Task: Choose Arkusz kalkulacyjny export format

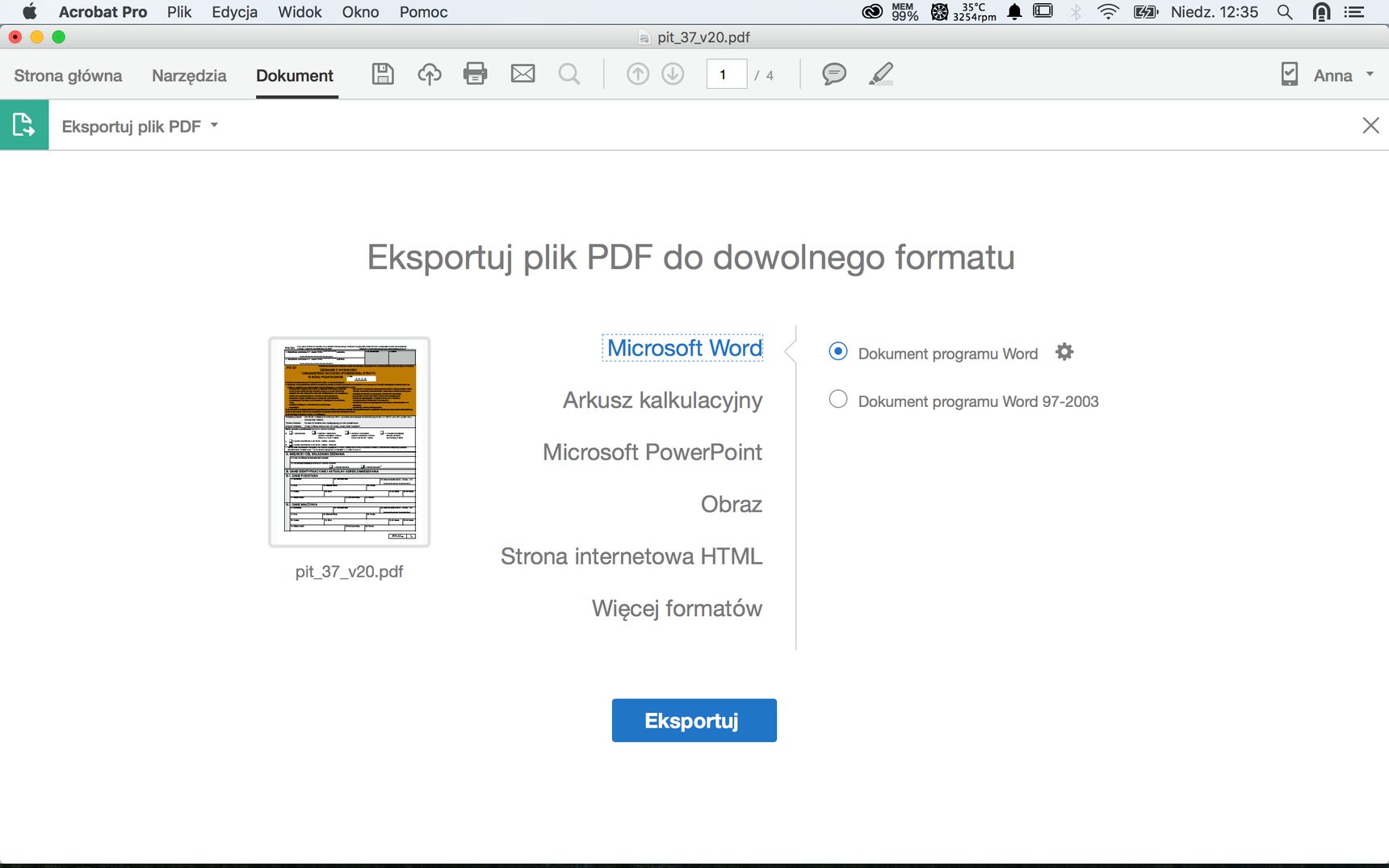Action: click(662, 400)
